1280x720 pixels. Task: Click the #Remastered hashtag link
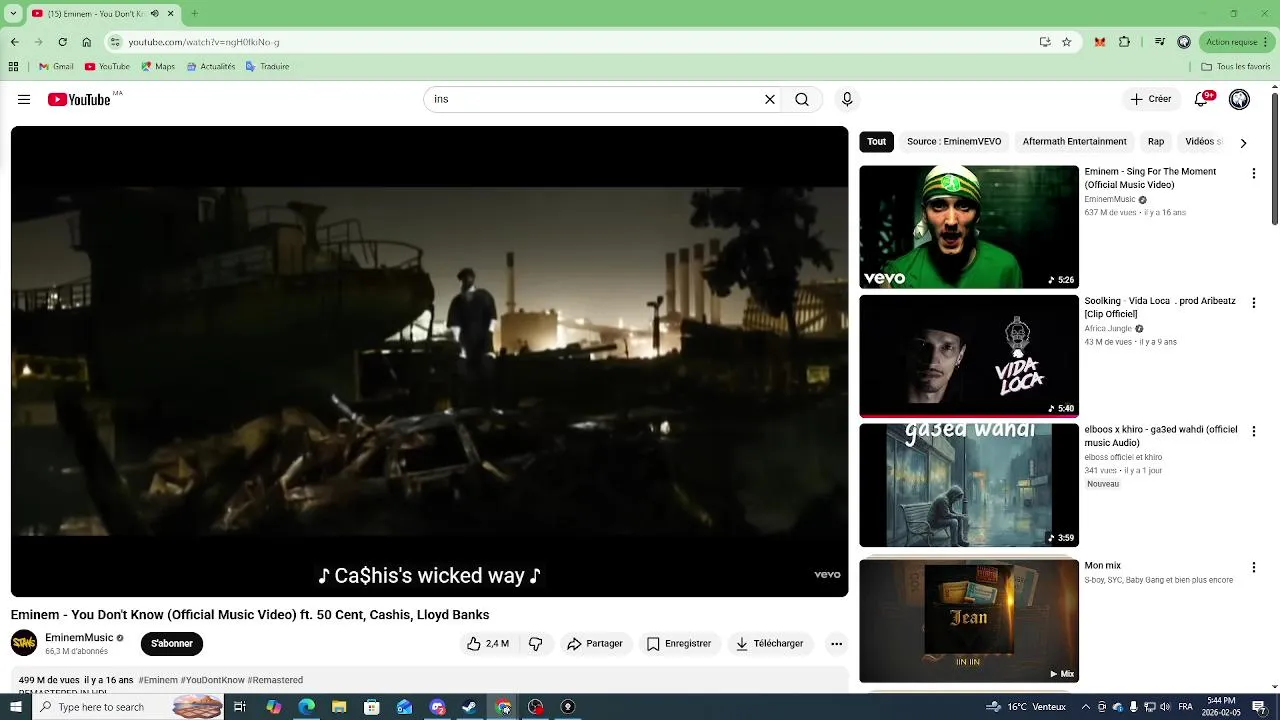[275, 680]
